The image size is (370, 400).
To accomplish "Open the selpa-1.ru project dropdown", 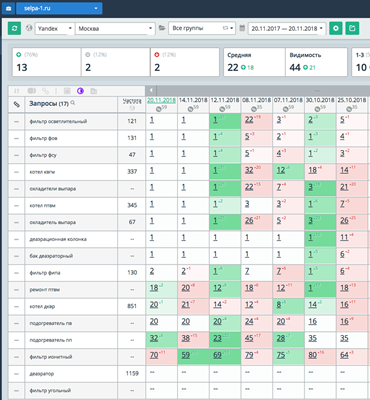I will [x=59, y=8].
